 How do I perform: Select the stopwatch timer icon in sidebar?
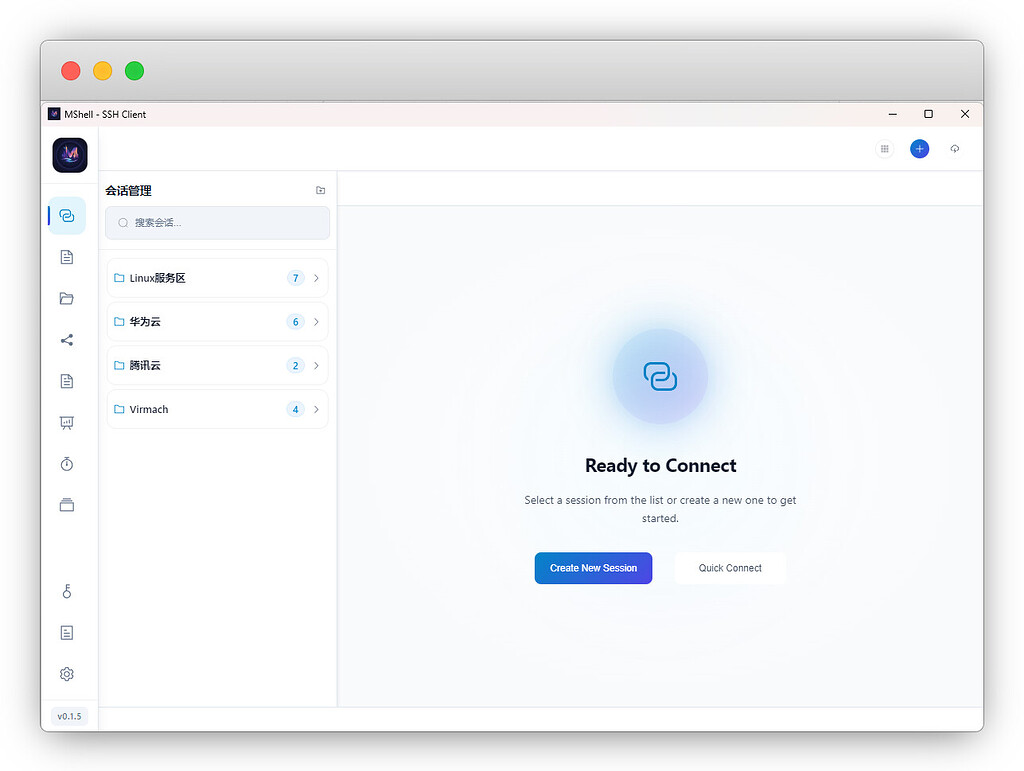[67, 464]
